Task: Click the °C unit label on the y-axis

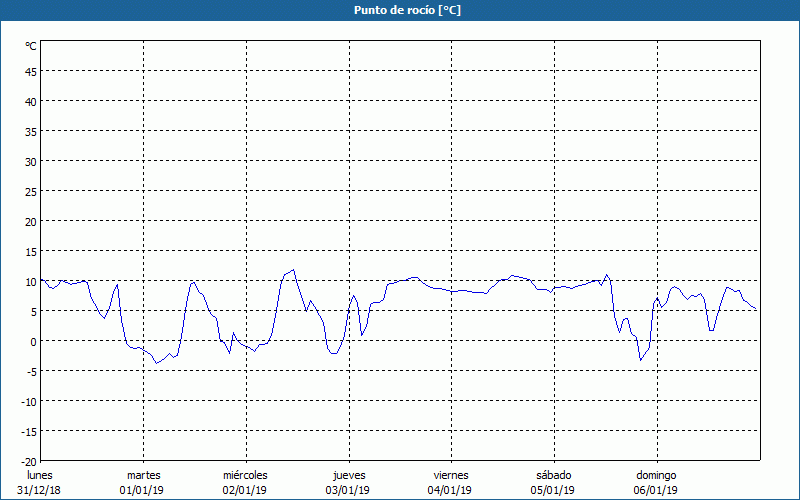Action: pos(31,46)
